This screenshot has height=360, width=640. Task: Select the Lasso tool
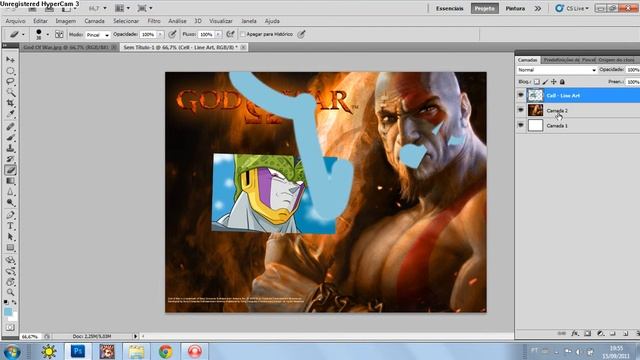[x=10, y=81]
